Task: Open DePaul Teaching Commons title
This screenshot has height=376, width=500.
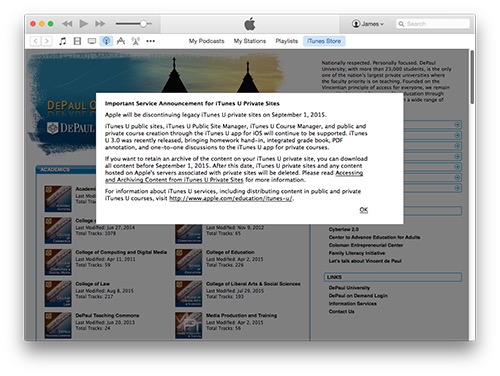Action: [107, 315]
